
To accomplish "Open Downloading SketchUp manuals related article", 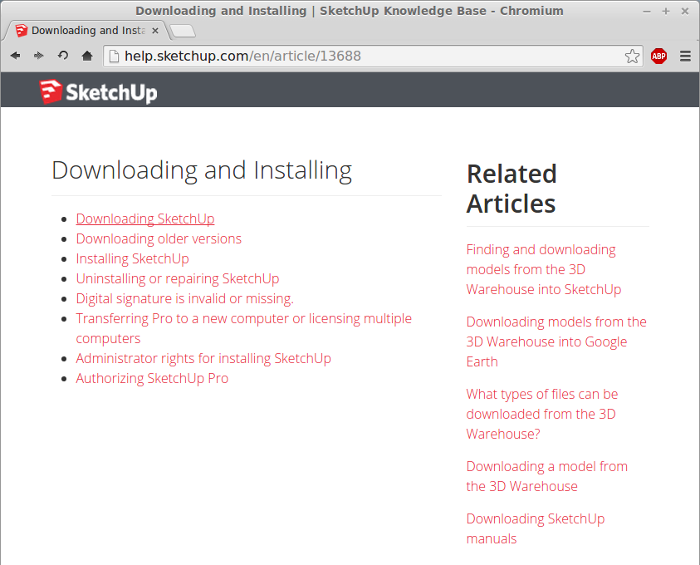I will click(x=535, y=529).
